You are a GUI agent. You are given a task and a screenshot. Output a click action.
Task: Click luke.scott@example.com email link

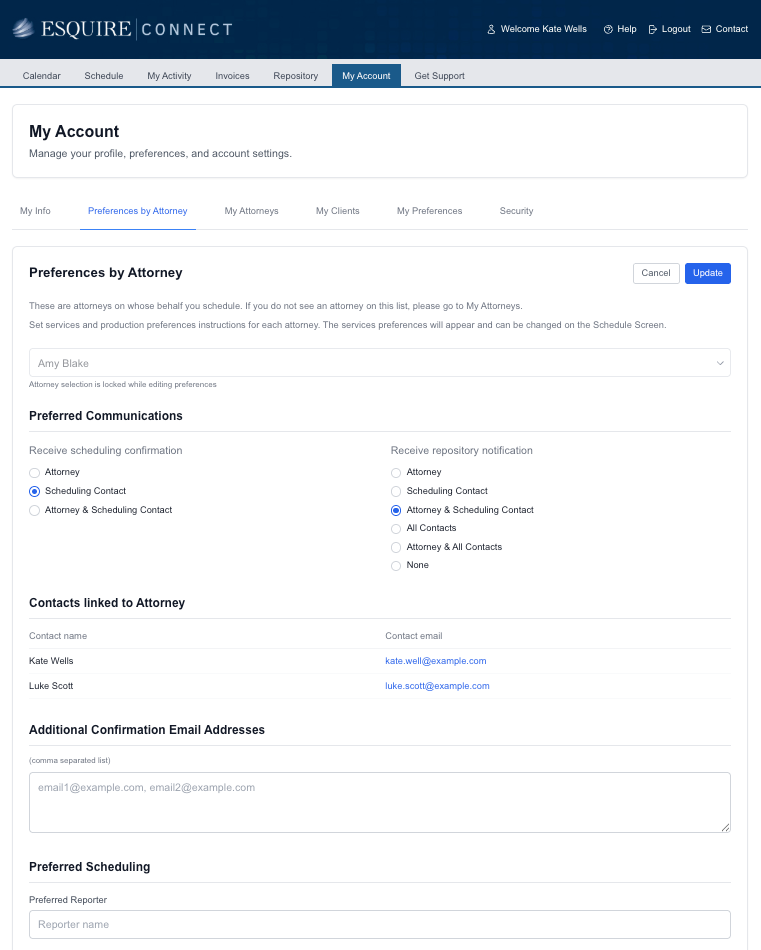(x=437, y=686)
